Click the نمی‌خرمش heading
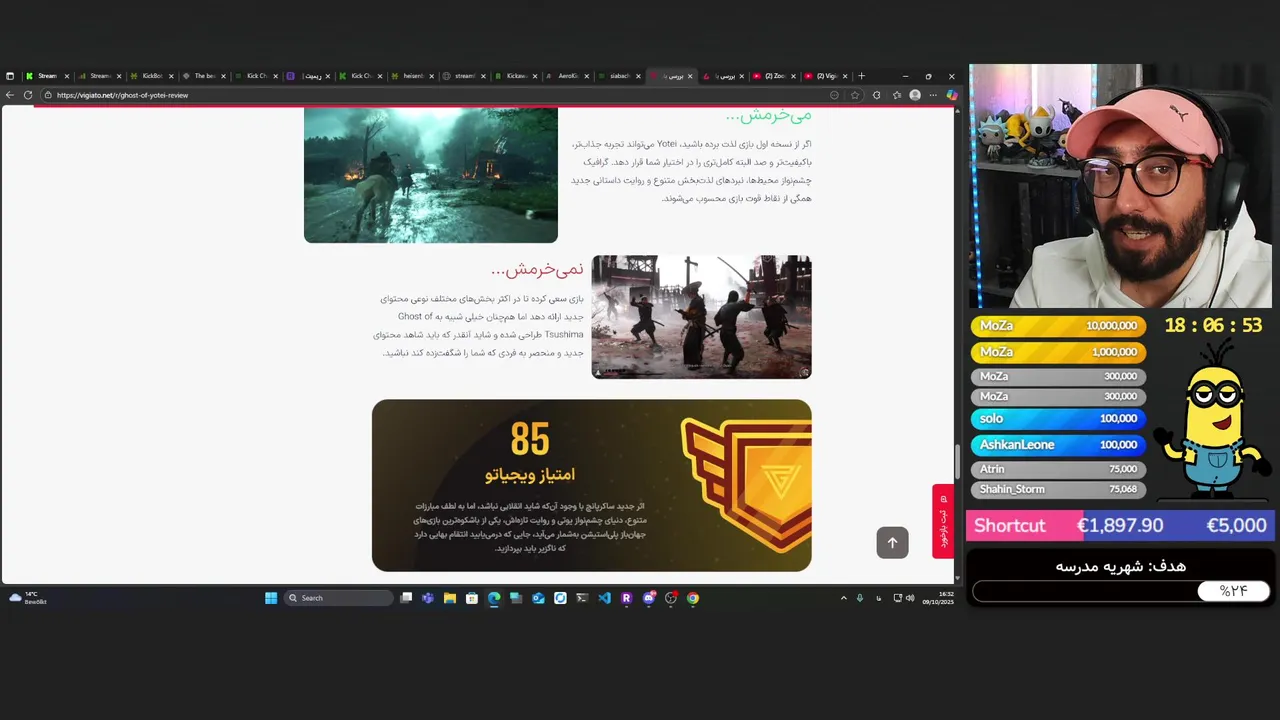 click(537, 270)
